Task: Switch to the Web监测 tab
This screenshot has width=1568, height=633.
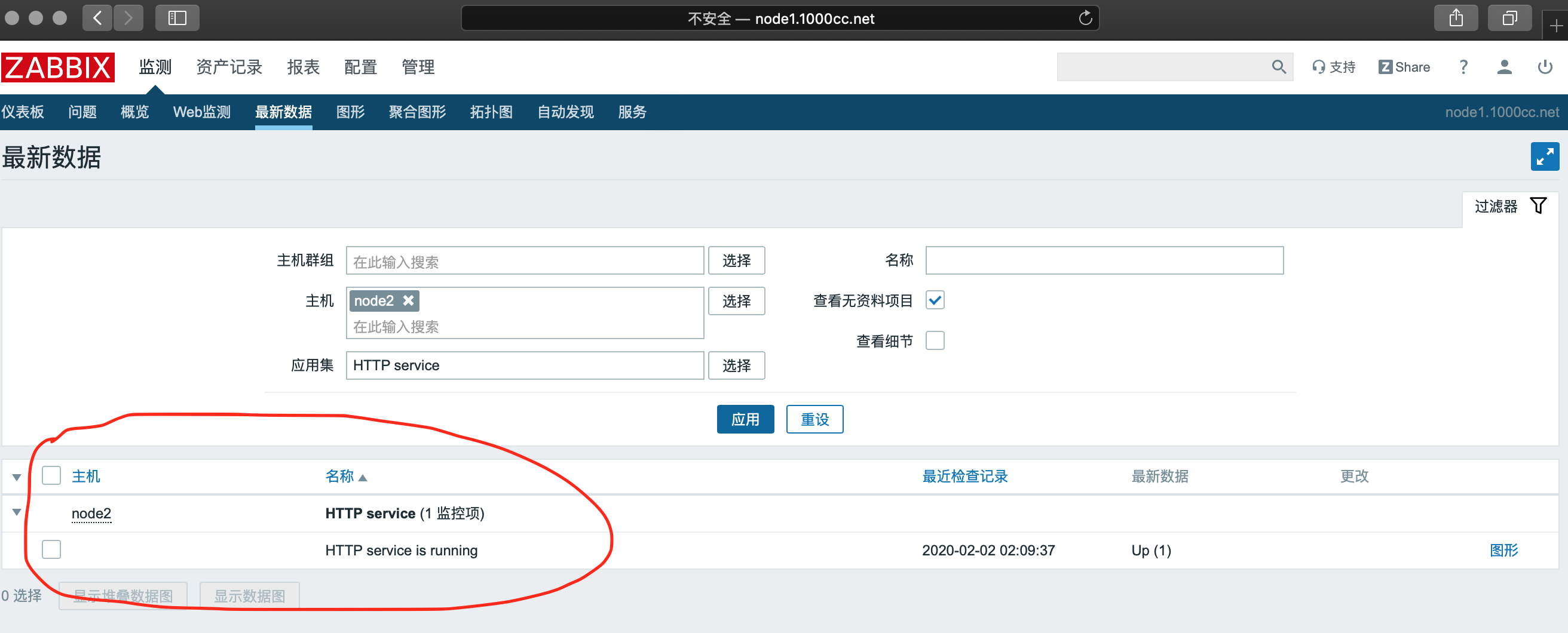Action: tap(201, 112)
